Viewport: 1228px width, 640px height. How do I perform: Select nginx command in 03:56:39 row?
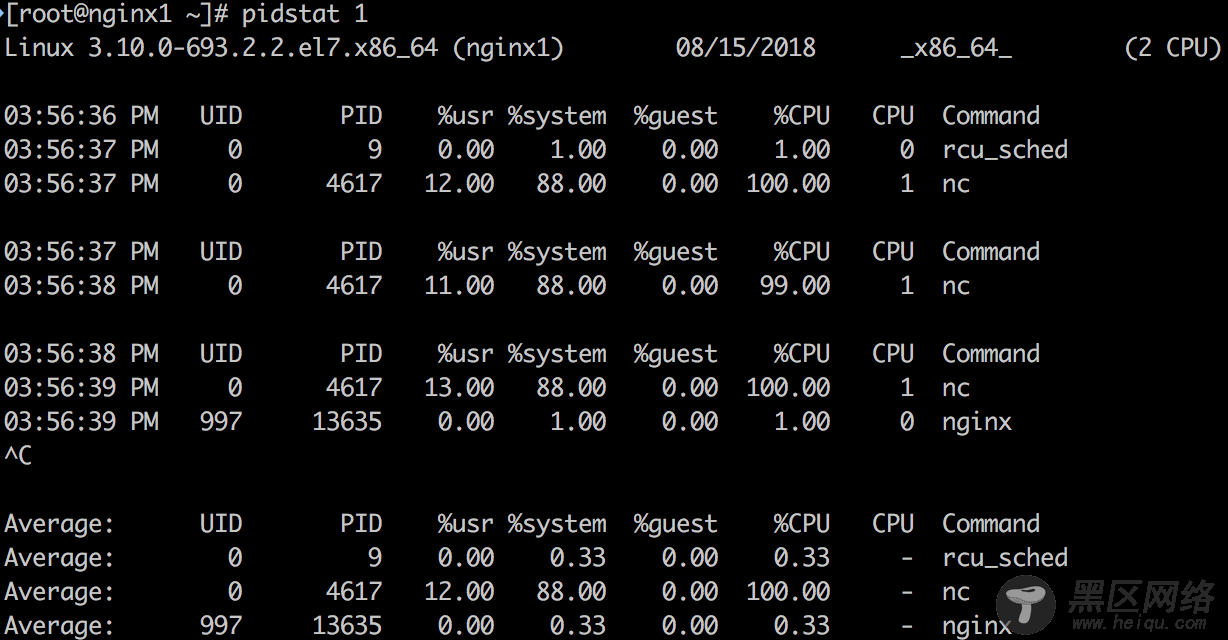point(977,422)
